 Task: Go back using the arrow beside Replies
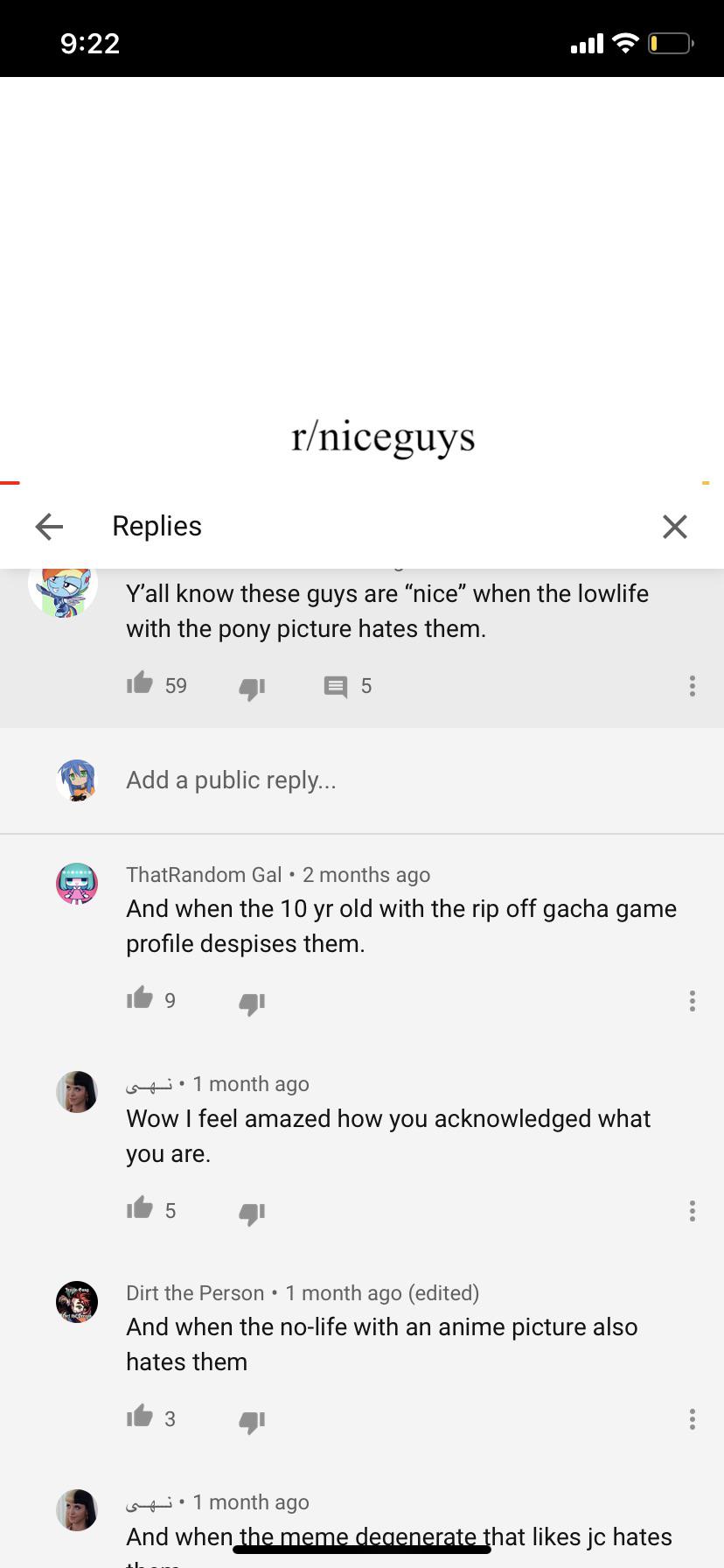point(49,526)
